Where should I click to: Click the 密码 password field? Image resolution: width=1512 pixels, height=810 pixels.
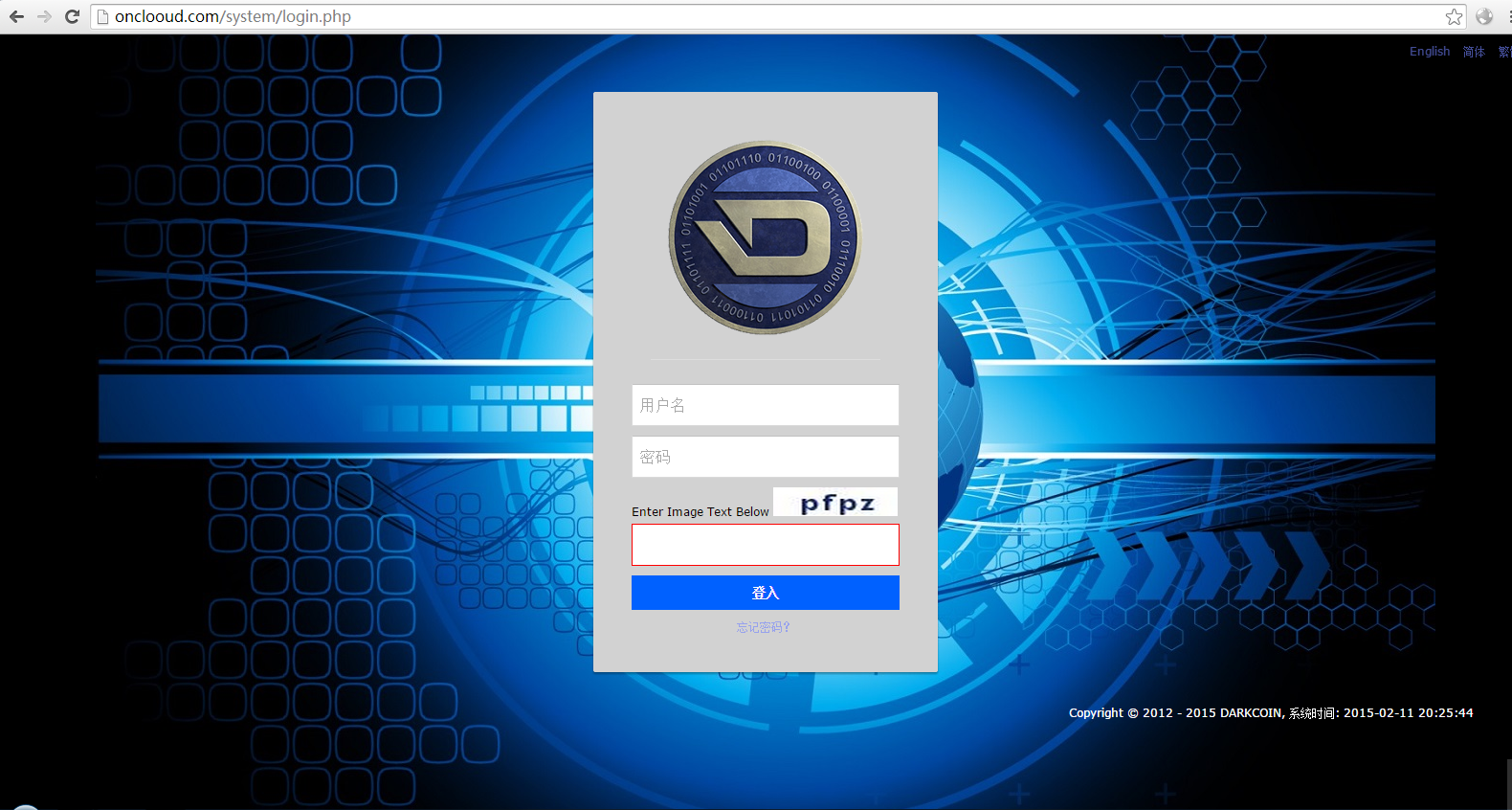(x=766, y=457)
